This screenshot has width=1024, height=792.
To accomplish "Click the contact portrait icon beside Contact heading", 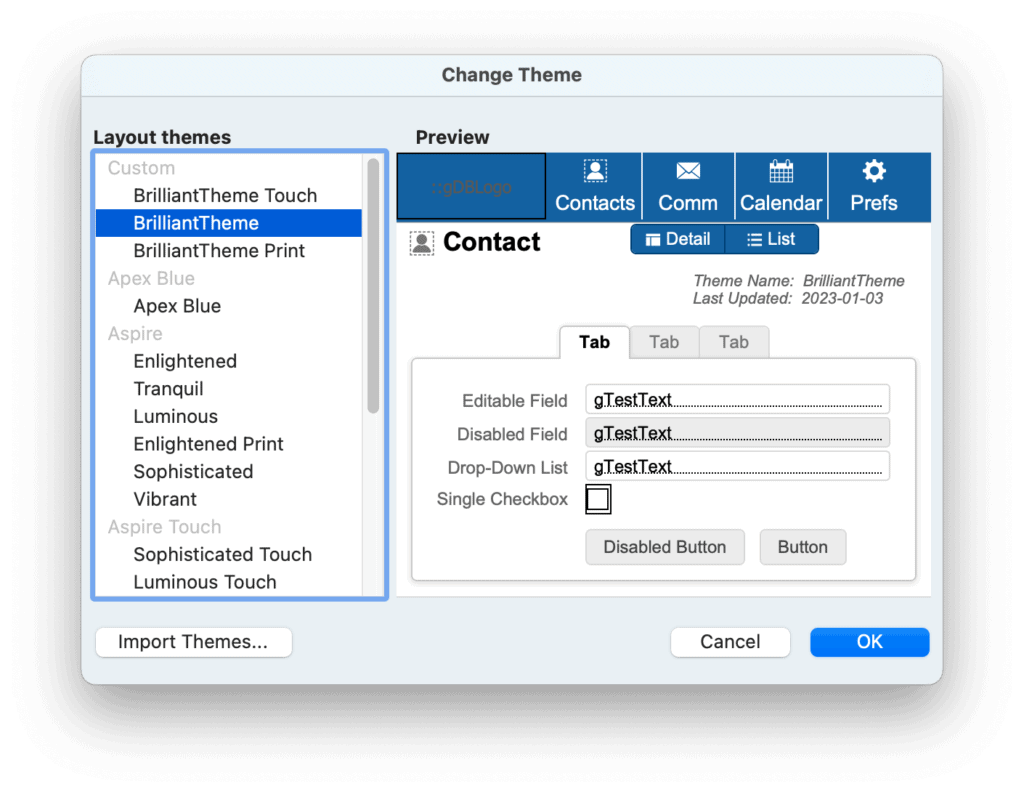I will point(422,243).
